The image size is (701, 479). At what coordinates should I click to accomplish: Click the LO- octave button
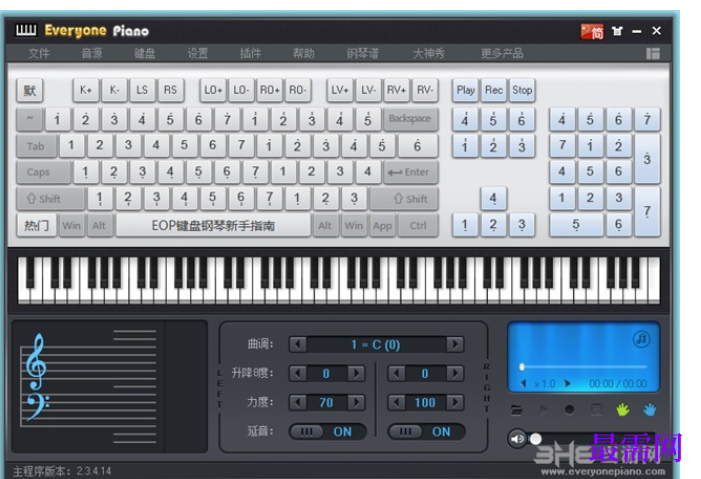pyautogui.click(x=241, y=90)
